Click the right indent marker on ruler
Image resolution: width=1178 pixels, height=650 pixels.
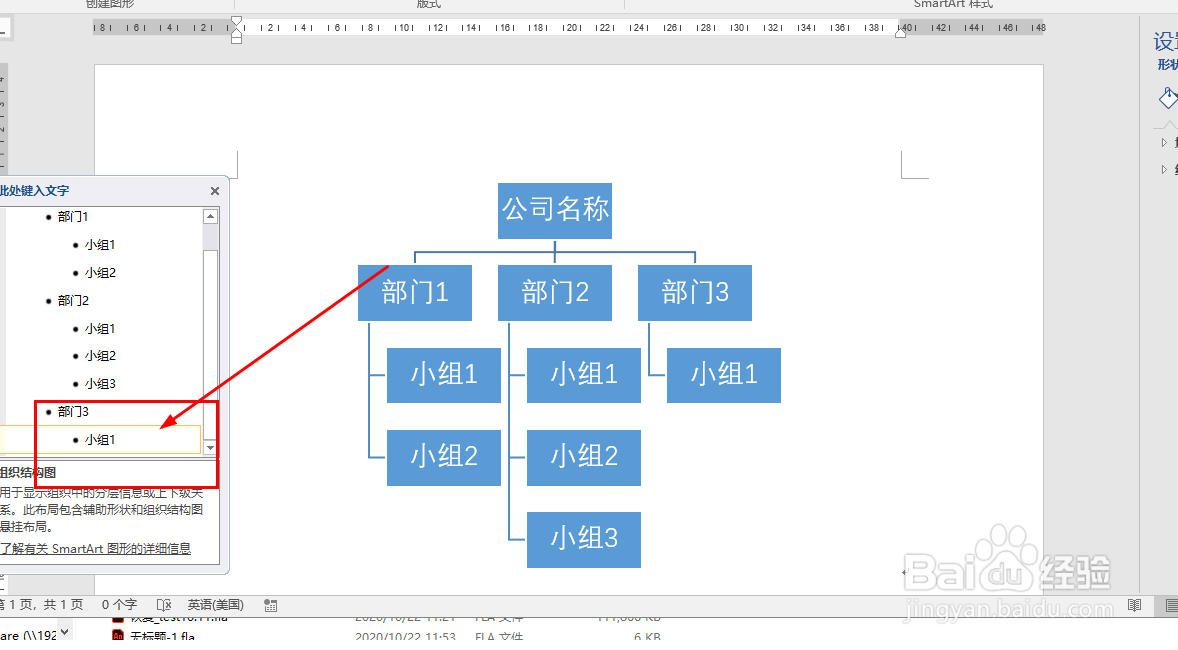point(900,32)
